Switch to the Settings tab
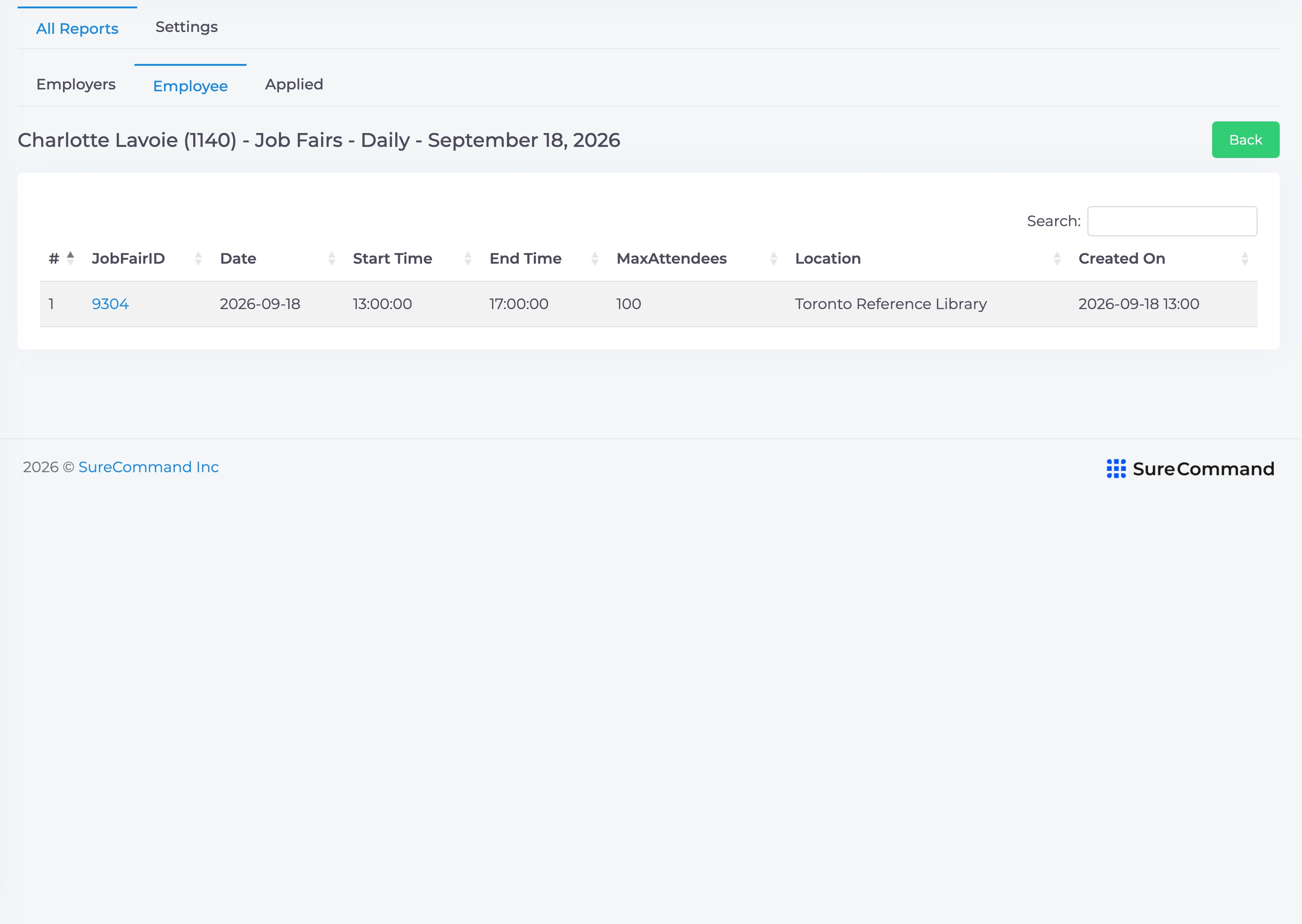The width and height of the screenshot is (1302, 924). [187, 27]
